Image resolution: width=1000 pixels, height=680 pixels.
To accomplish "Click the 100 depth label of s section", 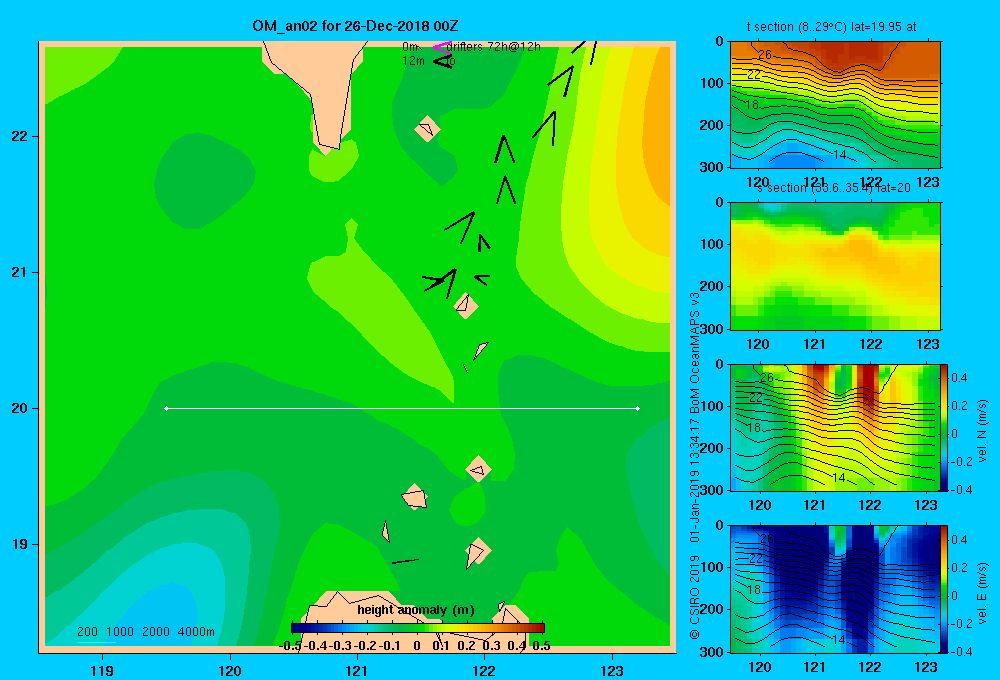I will pos(711,244).
